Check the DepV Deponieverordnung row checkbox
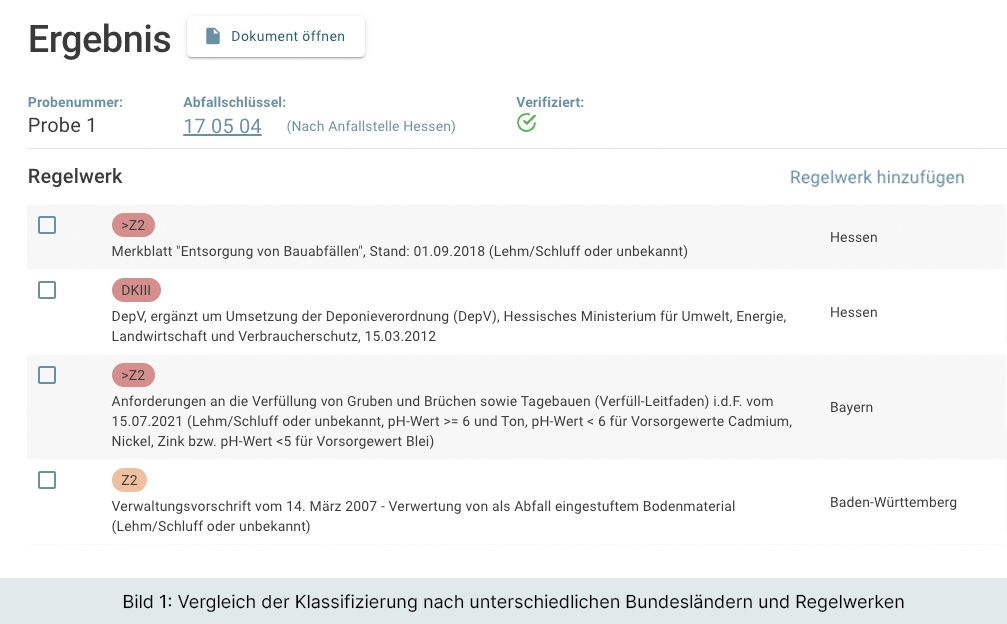The height and width of the screenshot is (624, 1007). [x=47, y=290]
